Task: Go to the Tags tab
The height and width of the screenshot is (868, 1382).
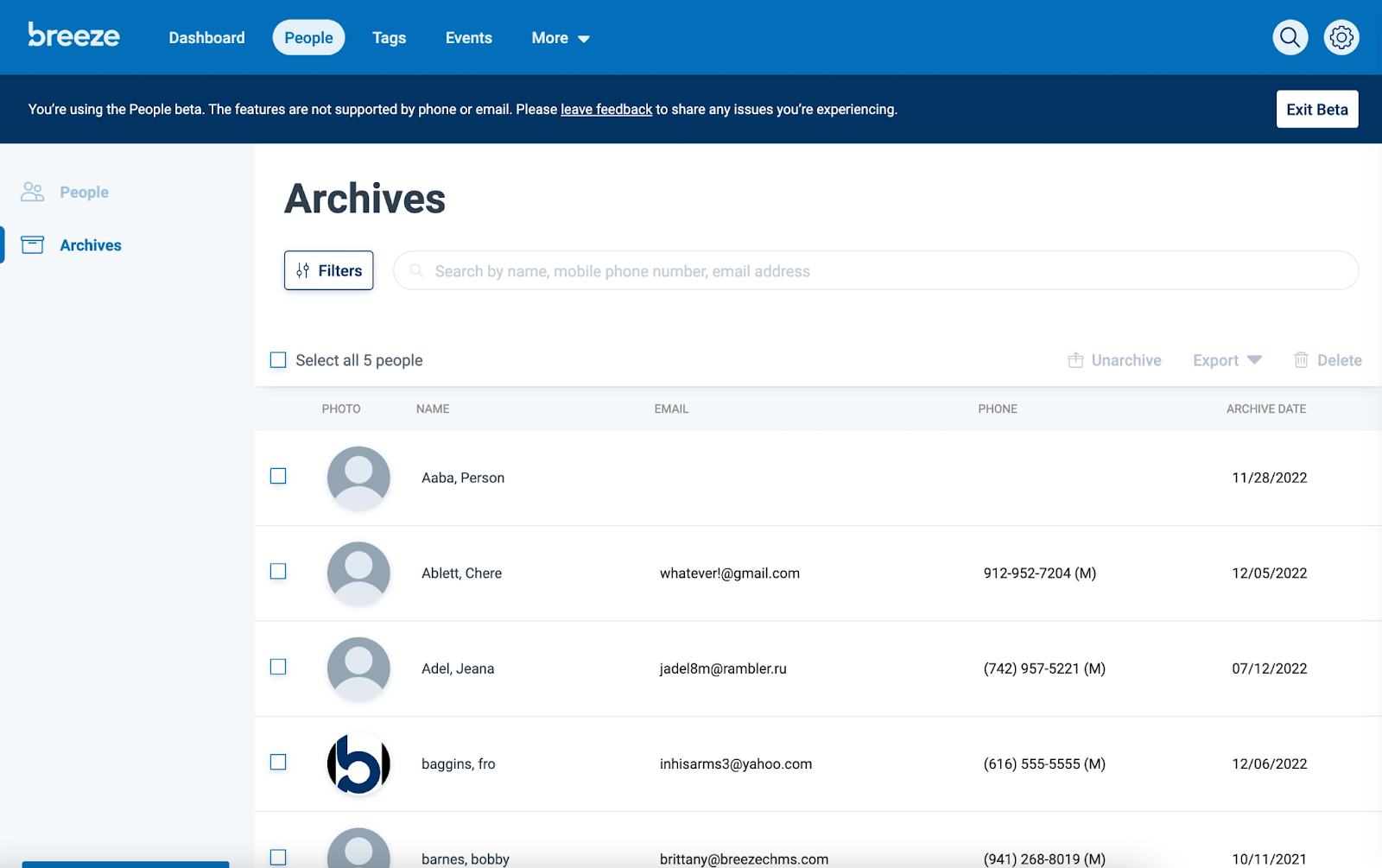Action: click(x=389, y=38)
